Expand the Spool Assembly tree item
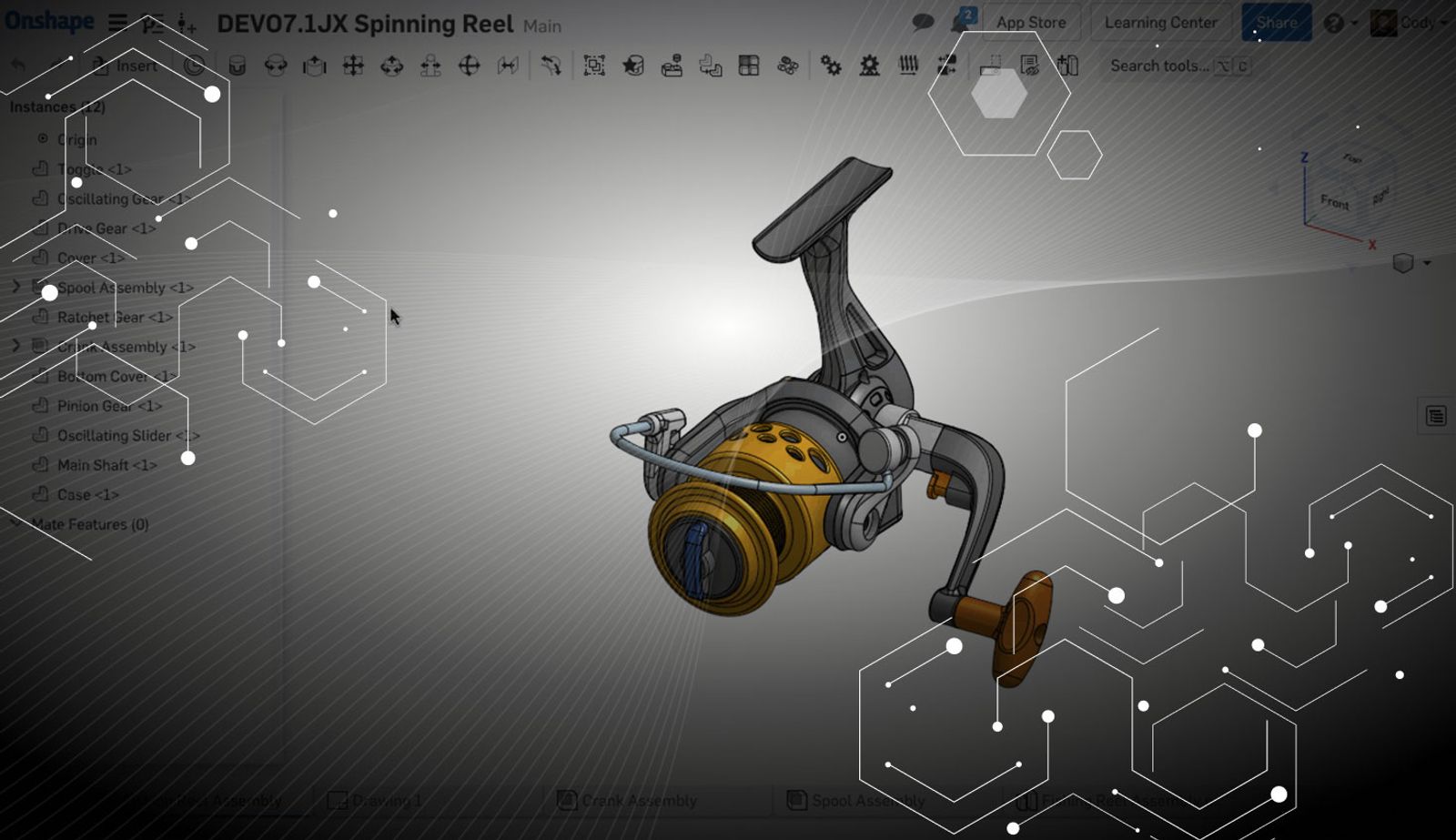The height and width of the screenshot is (840, 1456). pyautogui.click(x=15, y=287)
